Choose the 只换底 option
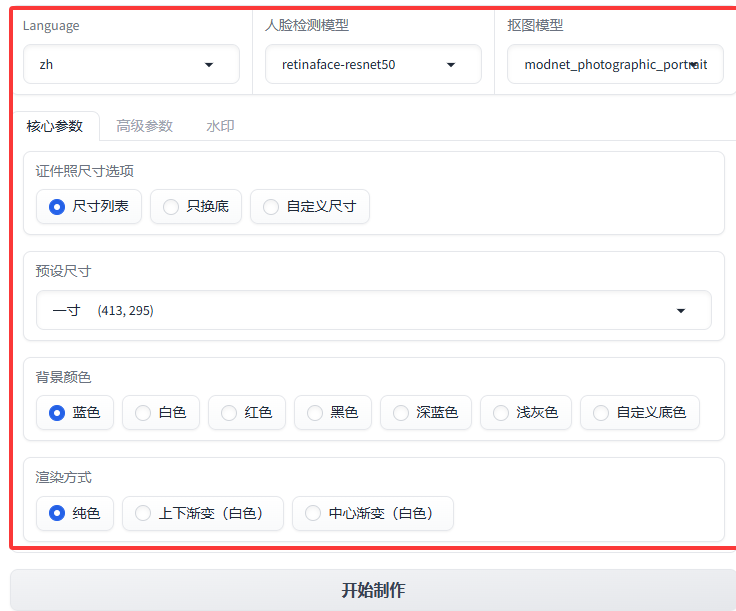 point(196,207)
